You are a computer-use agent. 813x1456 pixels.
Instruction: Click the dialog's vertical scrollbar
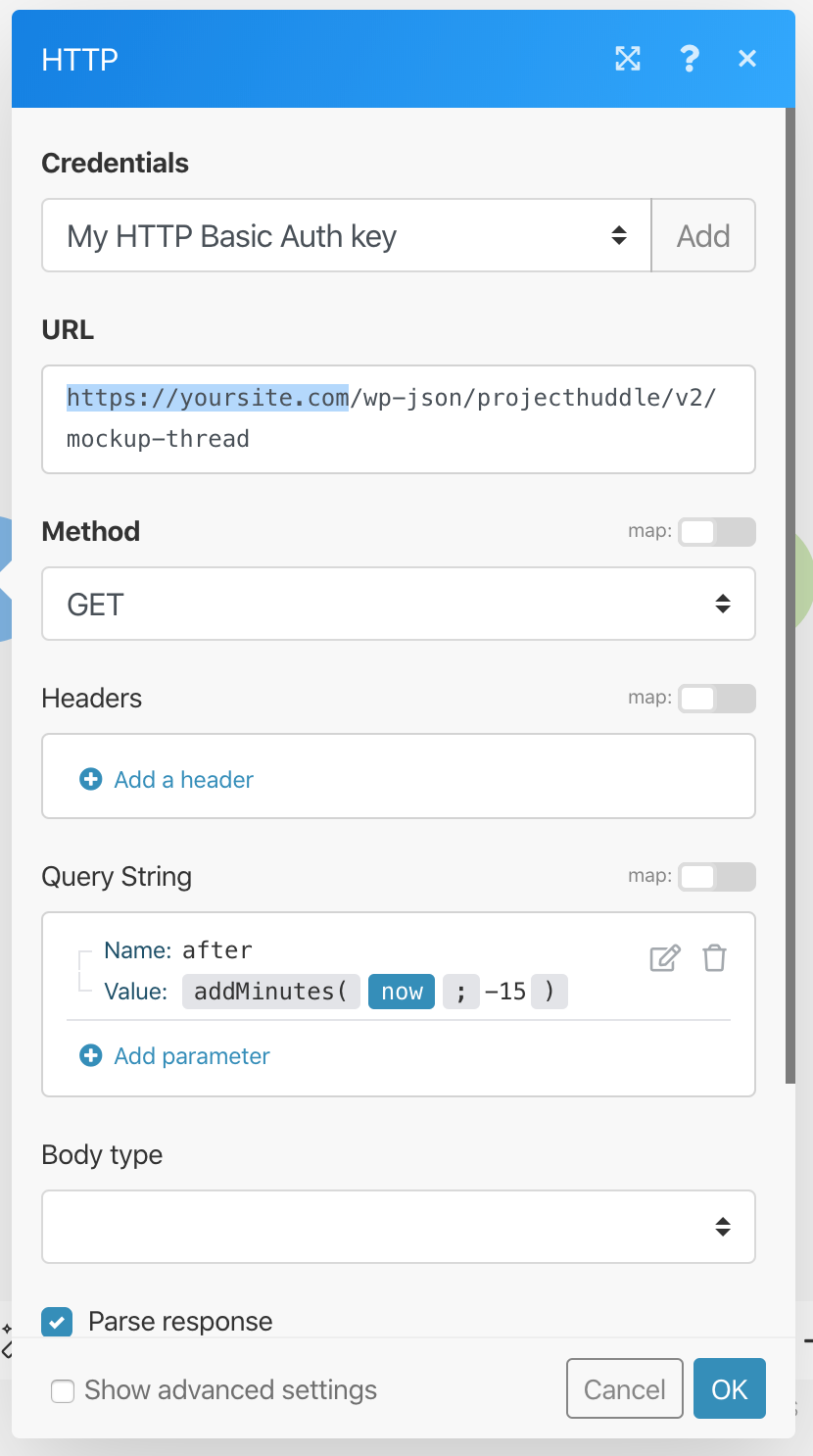coord(790,588)
